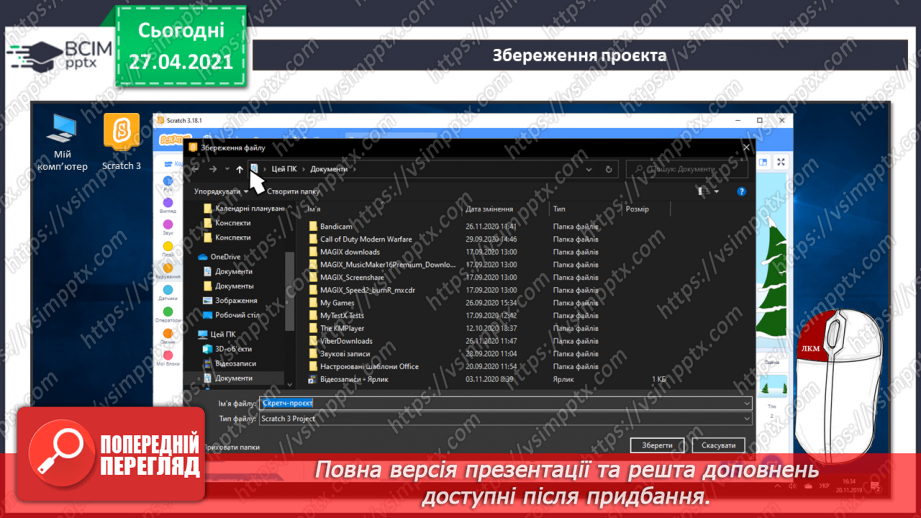Refresh the Документи folder listing

click(609, 169)
